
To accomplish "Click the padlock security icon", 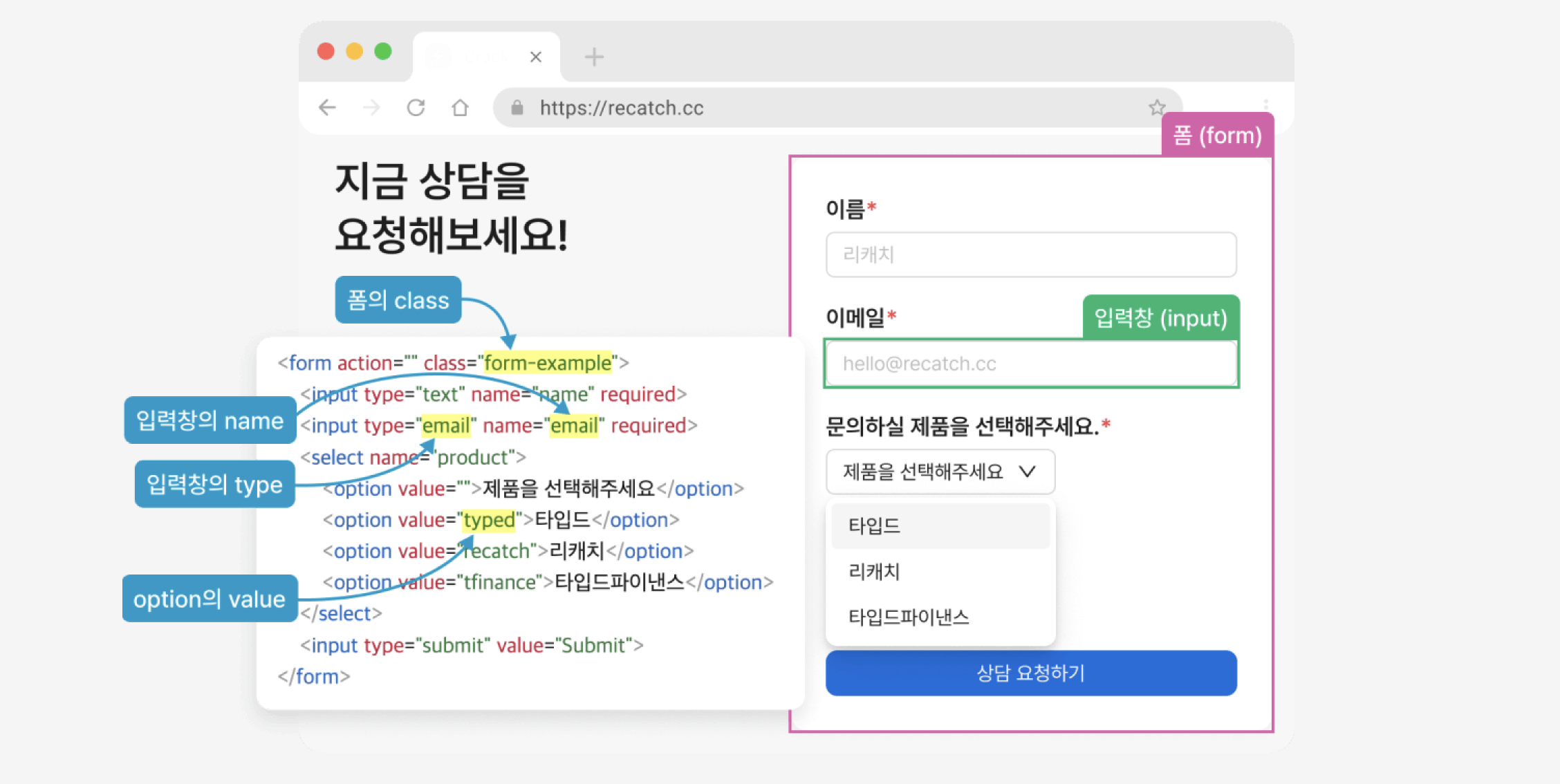I will point(517,107).
